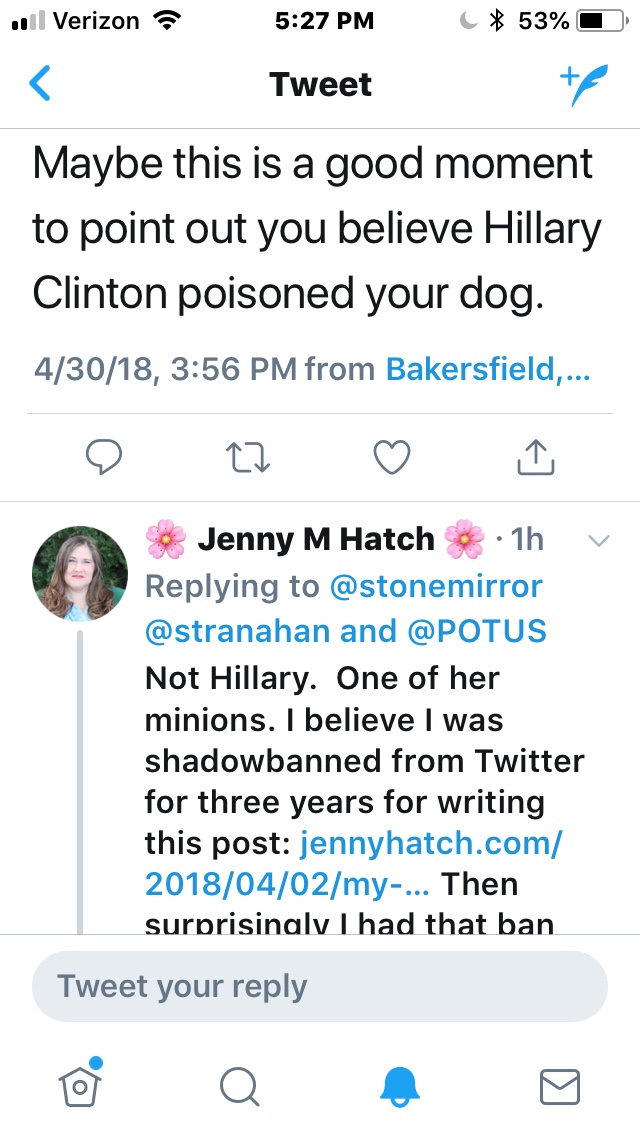View Jenny M Hatch's profile picture
Image resolution: width=640 pixels, height=1136 pixels.
pos(80,573)
